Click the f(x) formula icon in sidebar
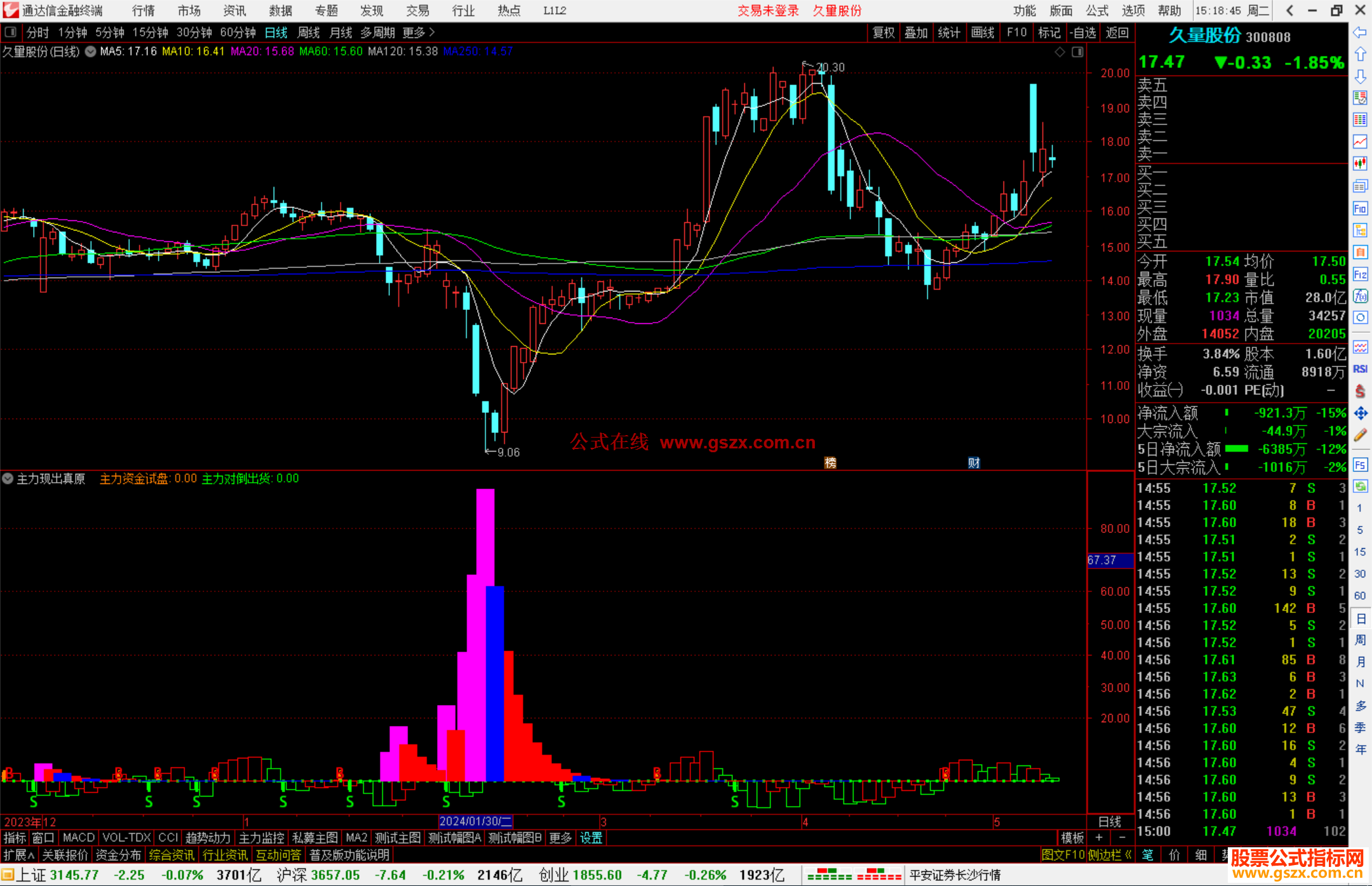 click(x=1360, y=296)
